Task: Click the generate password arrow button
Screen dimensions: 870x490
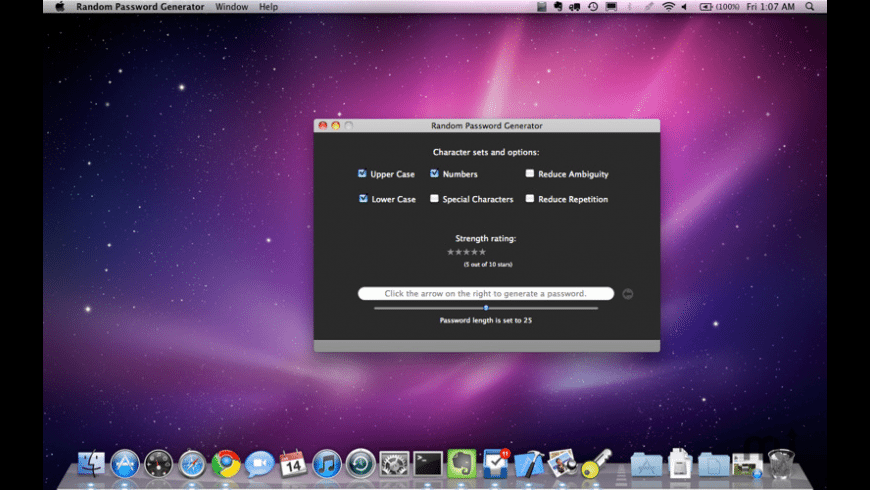Action: pos(628,294)
